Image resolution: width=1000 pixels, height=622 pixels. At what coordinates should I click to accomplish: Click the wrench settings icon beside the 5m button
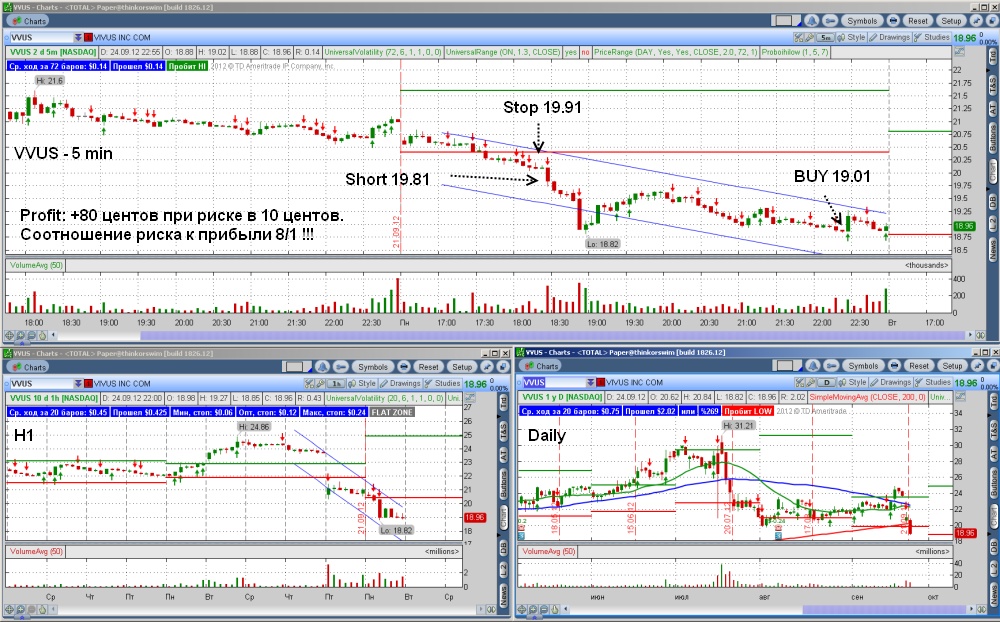pos(809,38)
